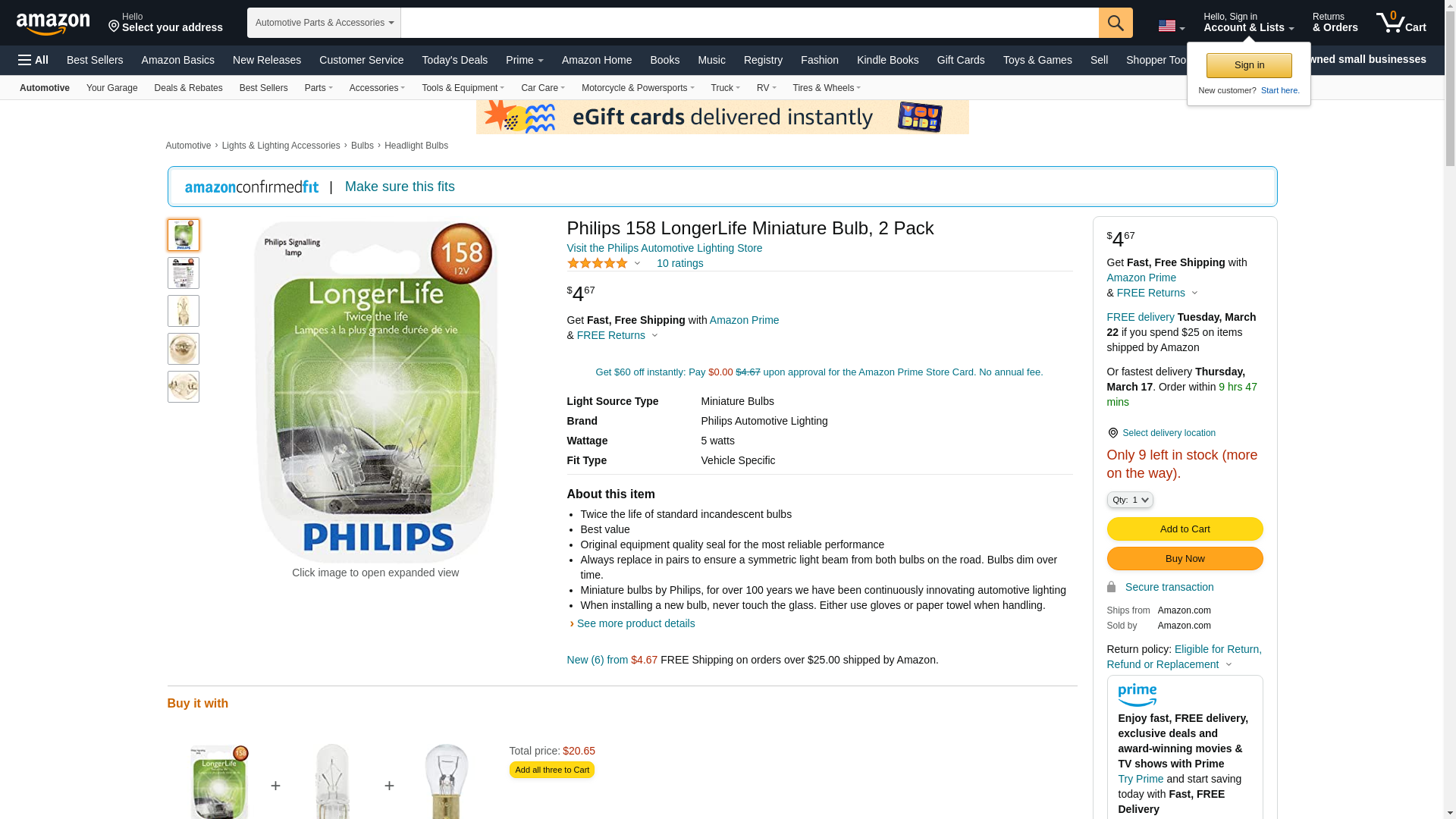Viewport: 1456px width, 819px height.
Task: Select the US flag language selector
Action: (1171, 26)
